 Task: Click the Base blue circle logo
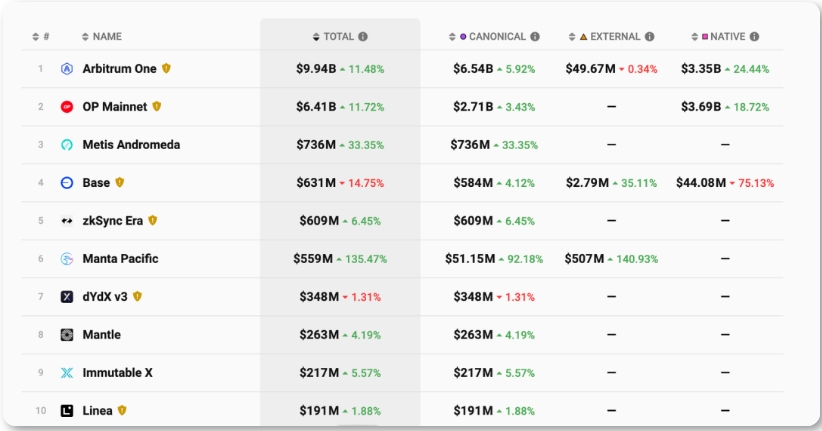(67, 183)
